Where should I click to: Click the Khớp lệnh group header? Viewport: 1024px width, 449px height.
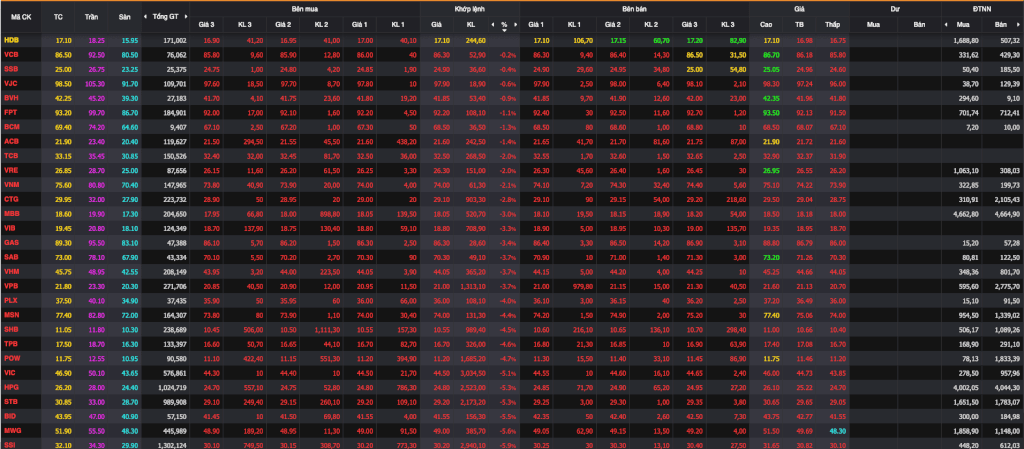(x=470, y=9)
